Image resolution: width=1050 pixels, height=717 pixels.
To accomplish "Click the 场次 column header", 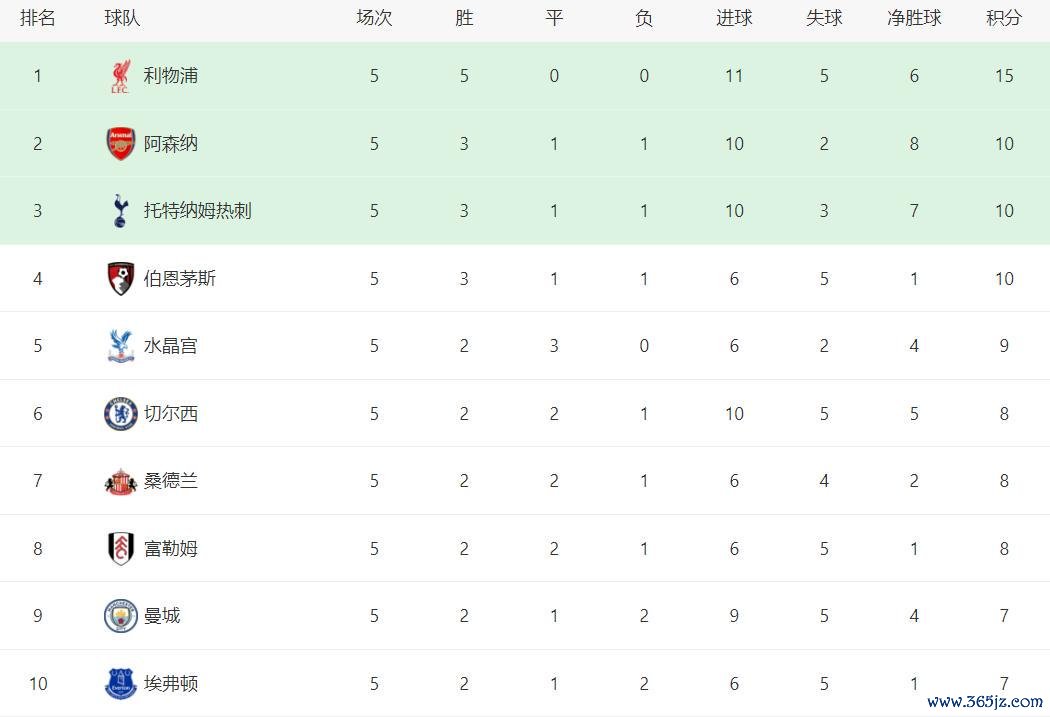I will [374, 18].
